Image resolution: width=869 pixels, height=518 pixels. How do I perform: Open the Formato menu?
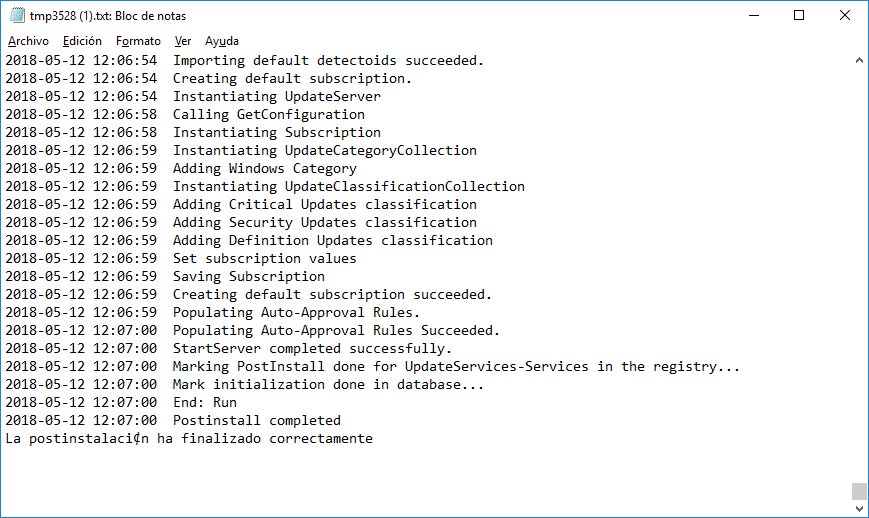(x=138, y=41)
